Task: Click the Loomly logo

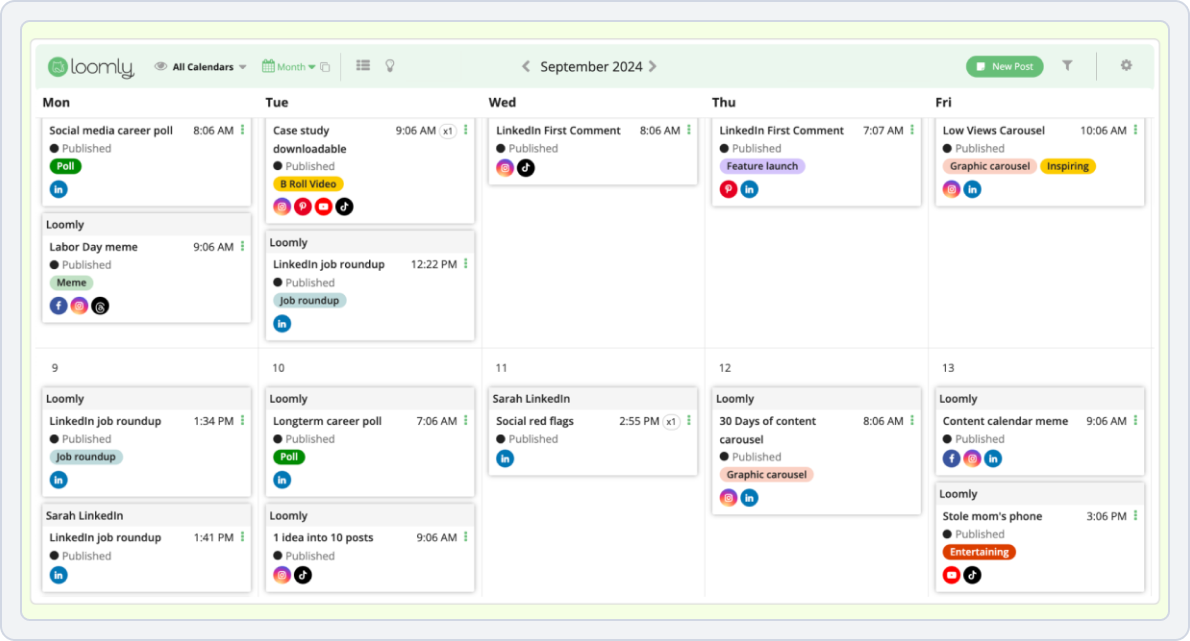Action: click(91, 66)
